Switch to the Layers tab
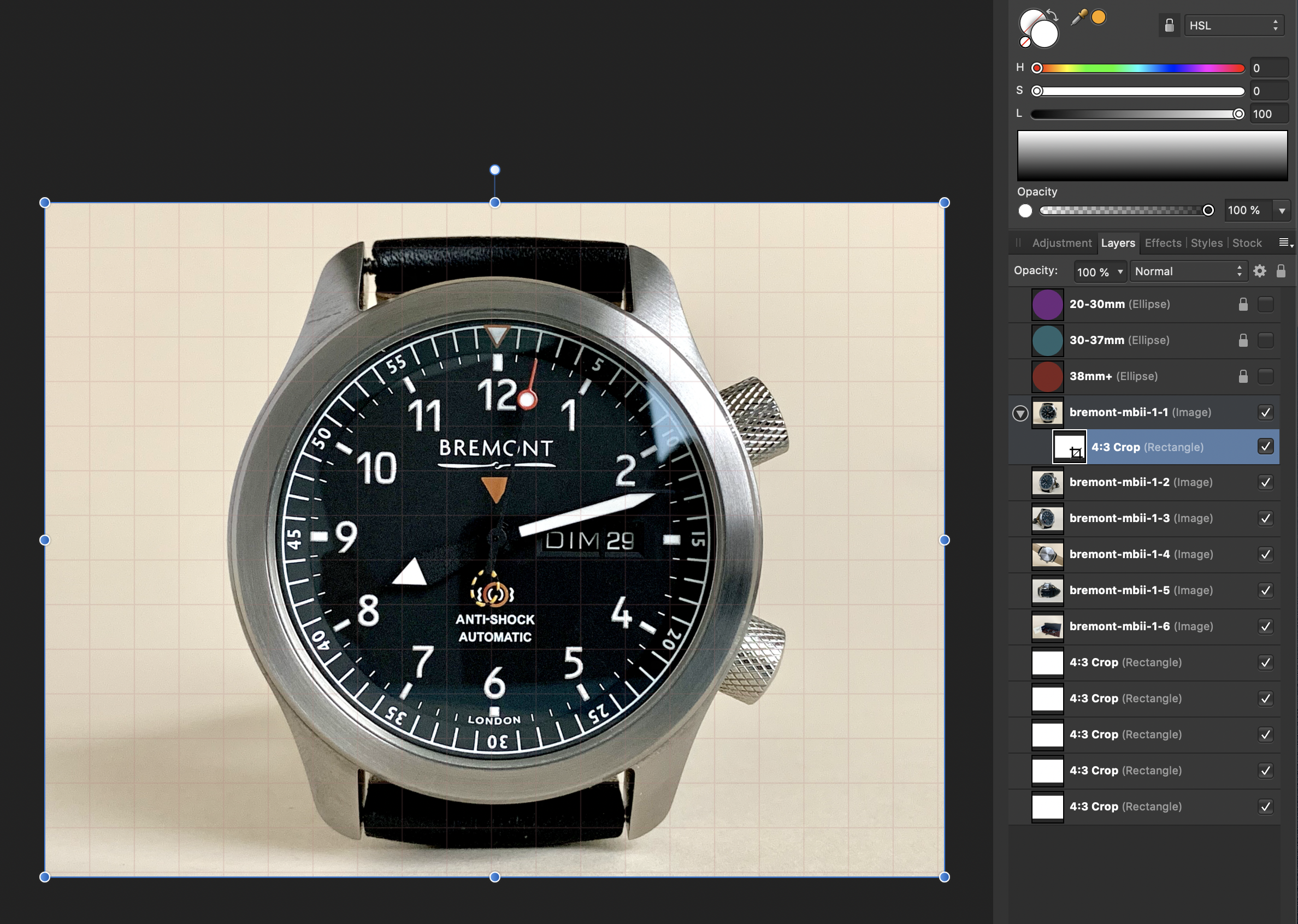This screenshot has width=1298, height=924. (x=1118, y=243)
